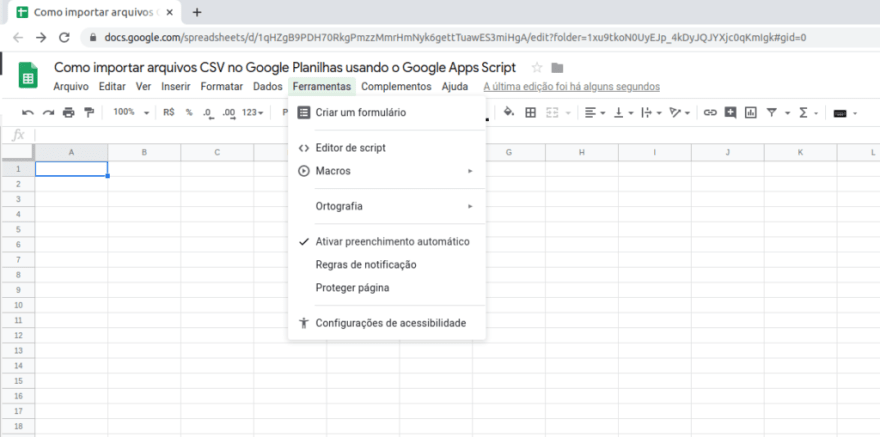This screenshot has width=880, height=437.
Task: Close the open Ferramentas menu
Action: [x=322, y=86]
